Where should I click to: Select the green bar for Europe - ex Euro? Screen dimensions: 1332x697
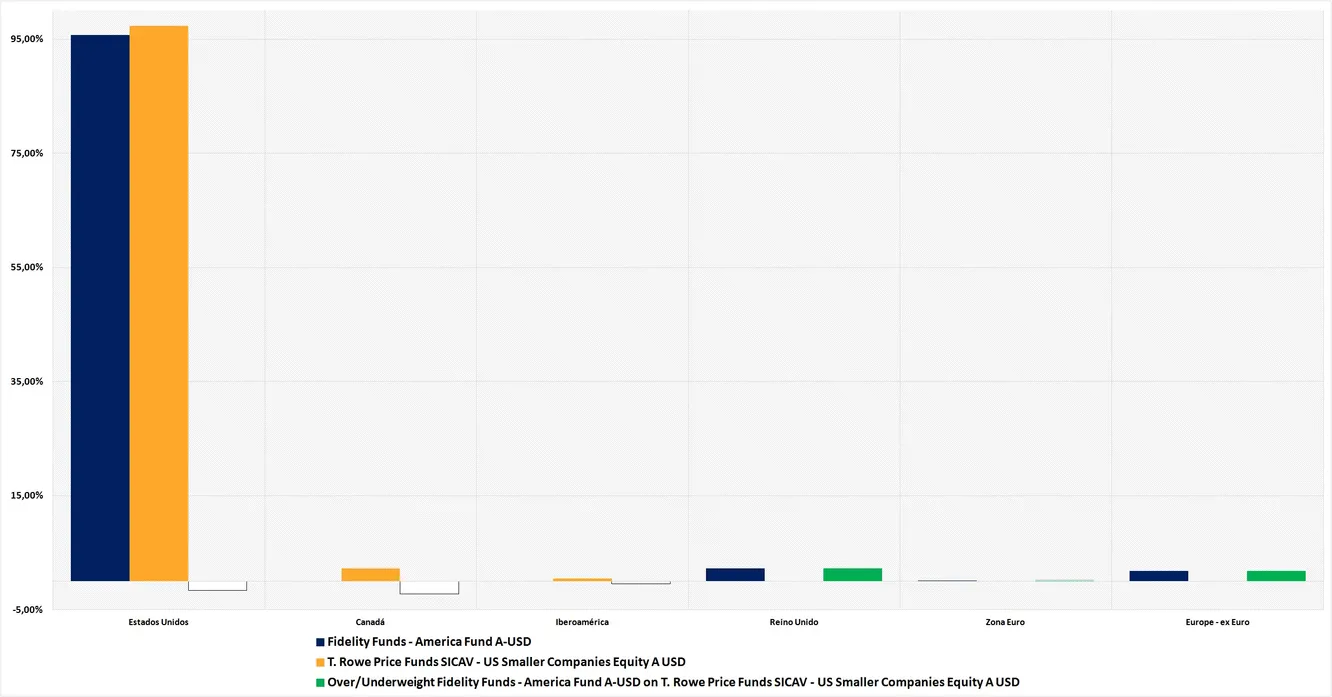point(1276,576)
